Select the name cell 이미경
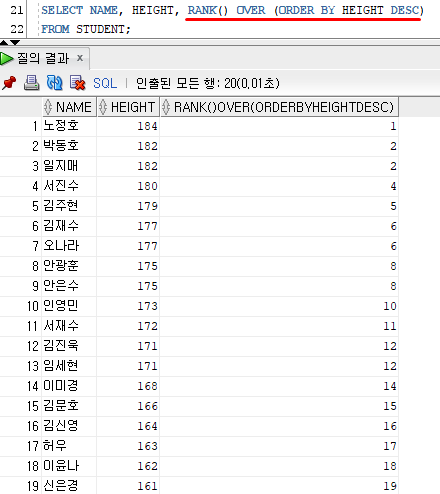The width and height of the screenshot is (440, 494). (69, 386)
